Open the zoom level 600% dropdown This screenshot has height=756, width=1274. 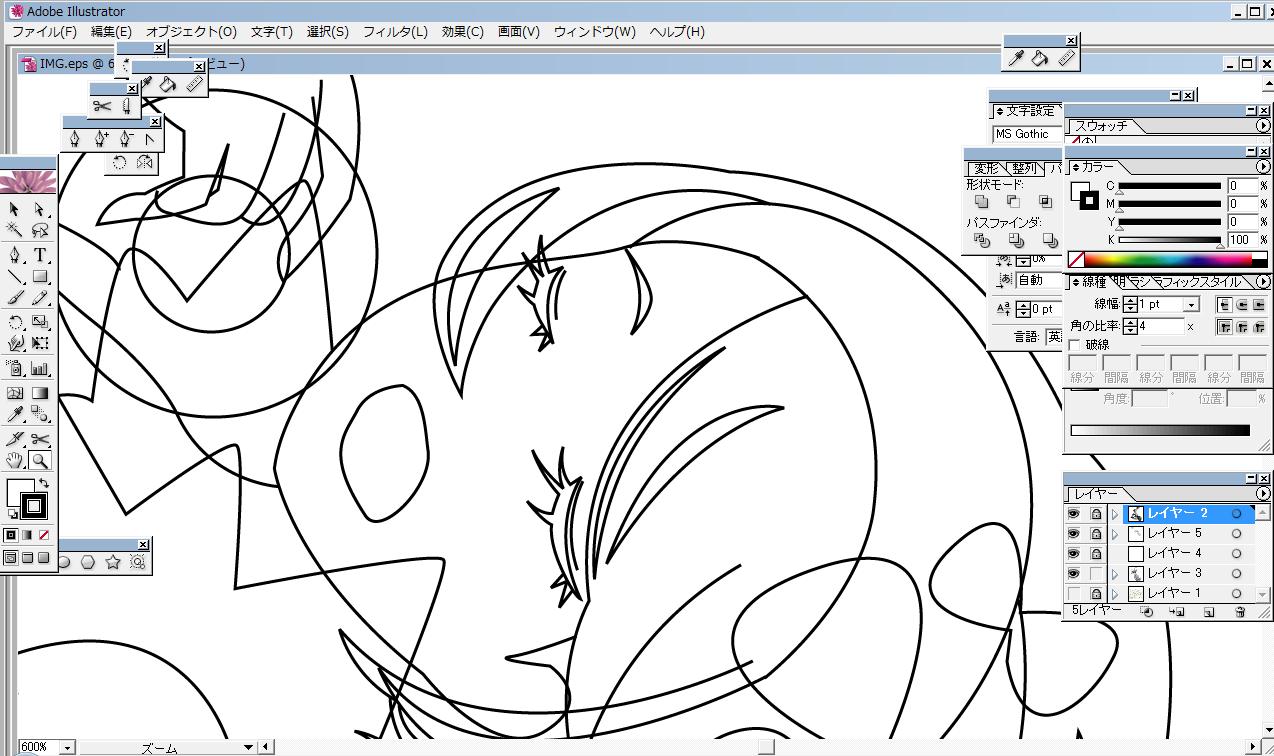click(67, 747)
